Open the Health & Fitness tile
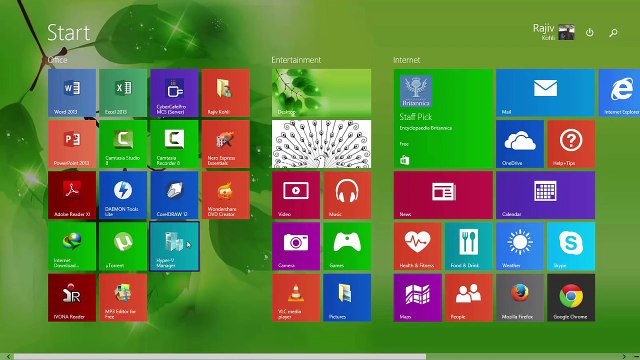 [x=418, y=247]
